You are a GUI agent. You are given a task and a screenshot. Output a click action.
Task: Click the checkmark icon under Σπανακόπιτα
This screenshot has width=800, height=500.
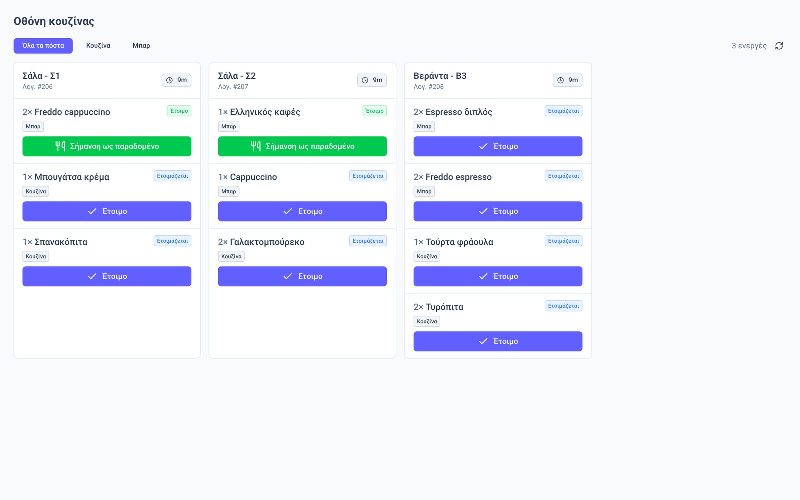click(92, 276)
